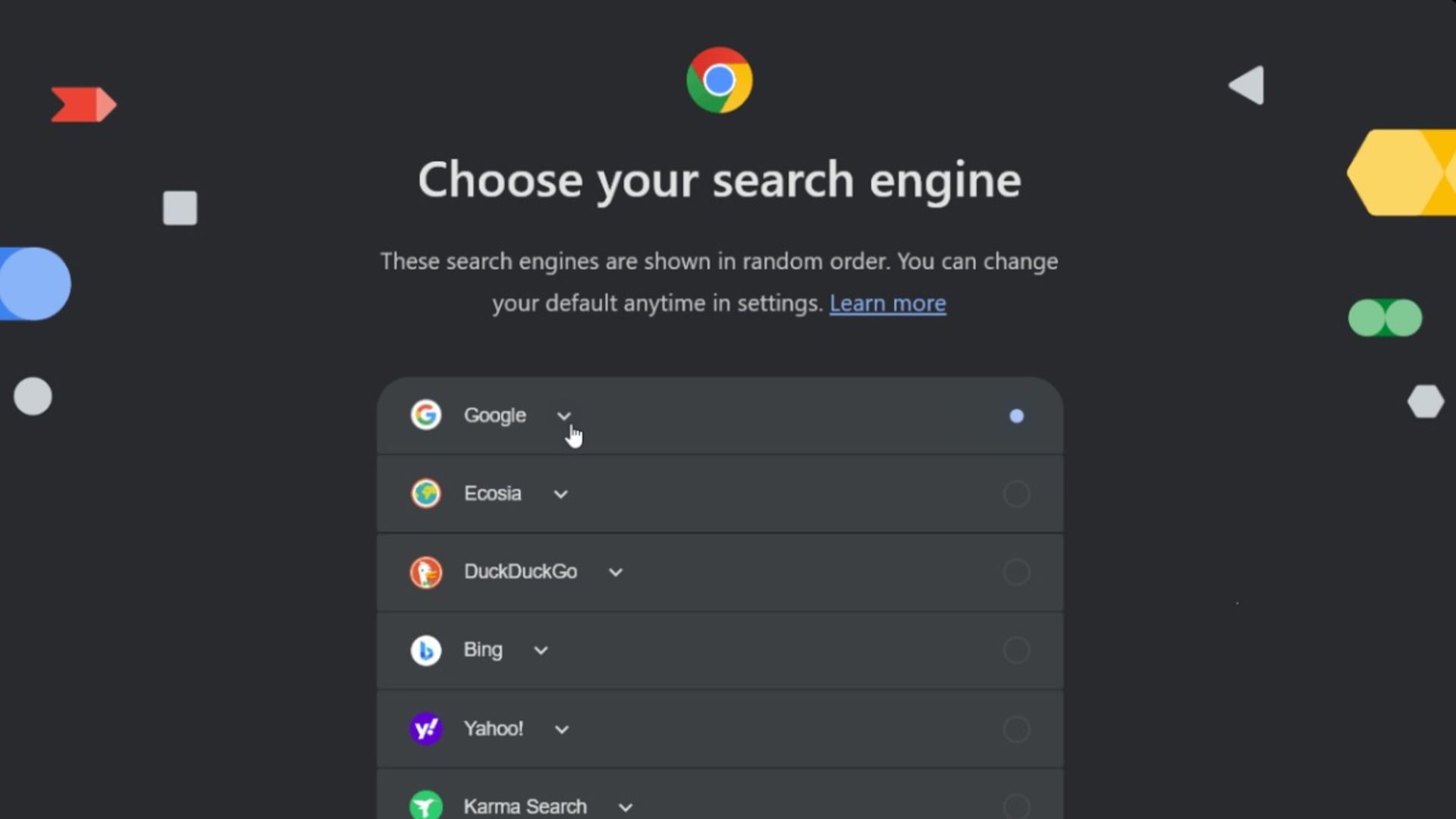Image resolution: width=1456 pixels, height=819 pixels.
Task: Select the DuckDuckGo radio button
Action: (1016, 572)
